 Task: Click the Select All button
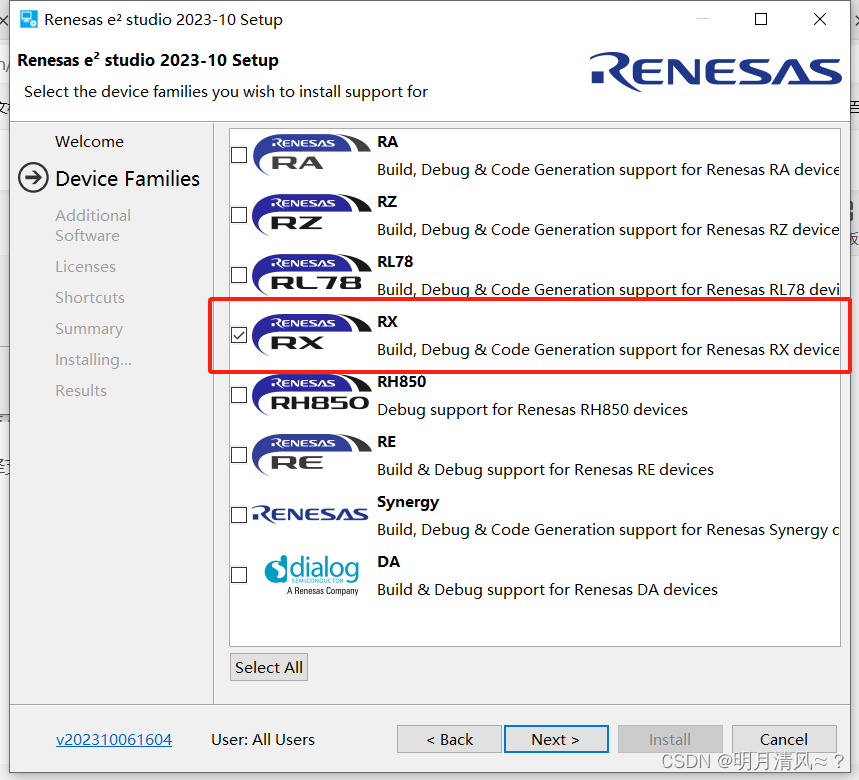click(269, 667)
